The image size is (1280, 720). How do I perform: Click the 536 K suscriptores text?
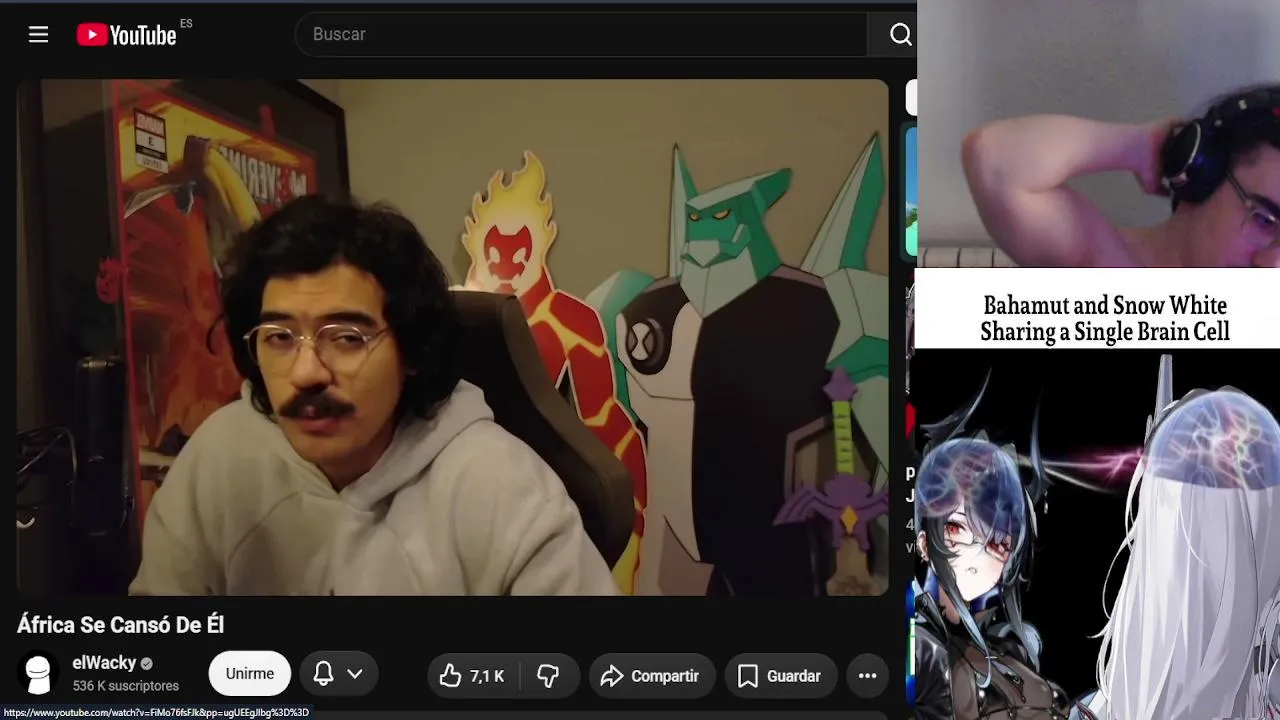click(x=126, y=686)
